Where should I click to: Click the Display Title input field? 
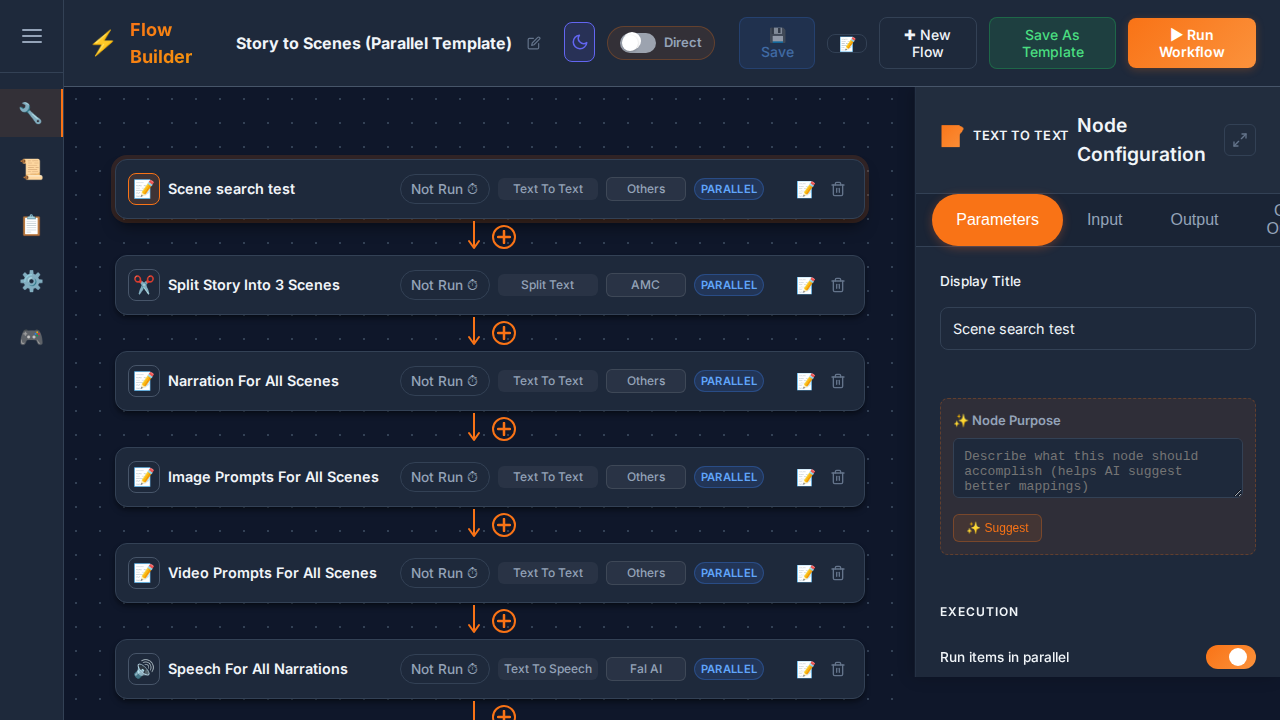pyautogui.click(x=1097, y=329)
